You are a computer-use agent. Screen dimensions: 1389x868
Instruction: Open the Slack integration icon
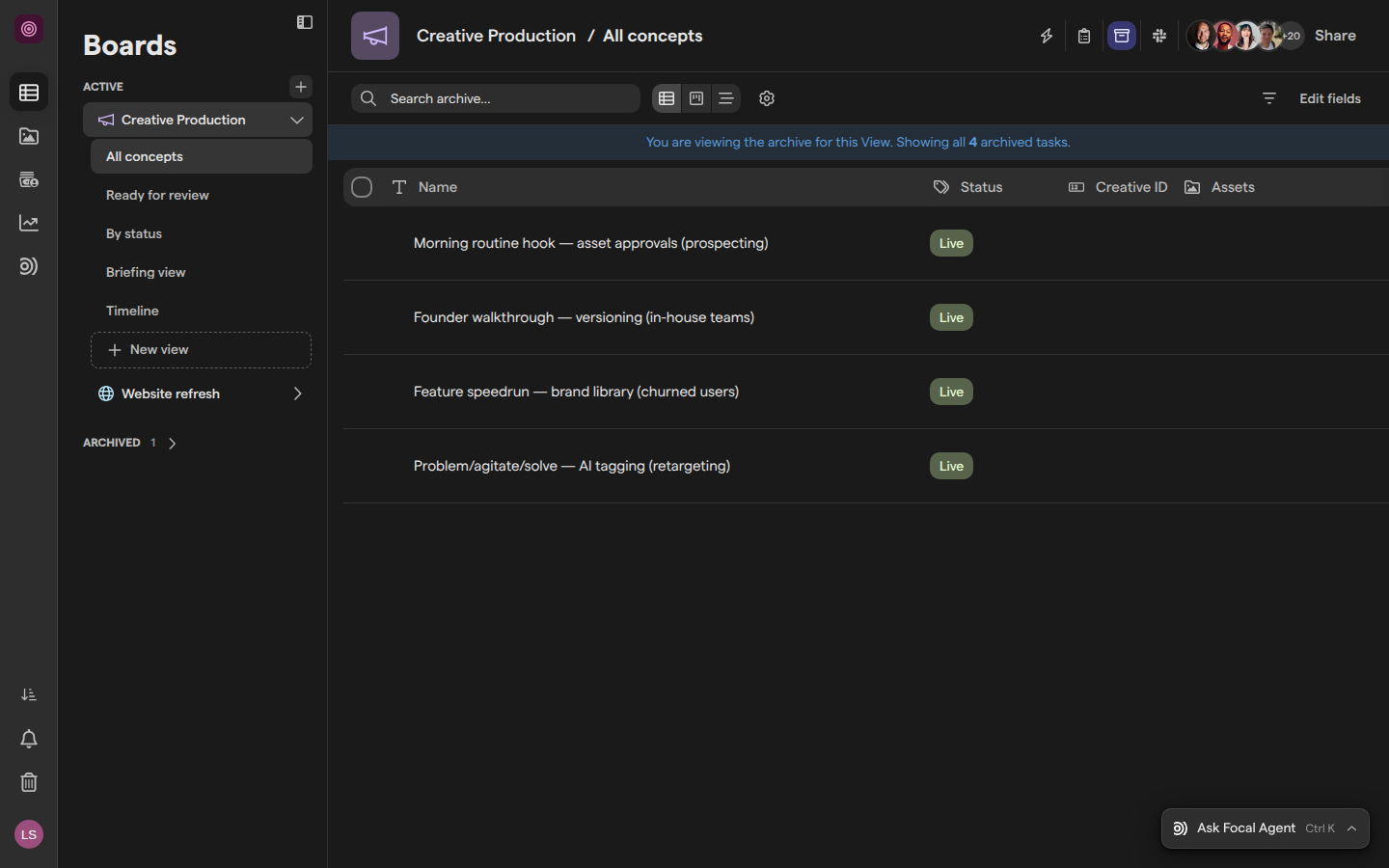tap(1159, 36)
